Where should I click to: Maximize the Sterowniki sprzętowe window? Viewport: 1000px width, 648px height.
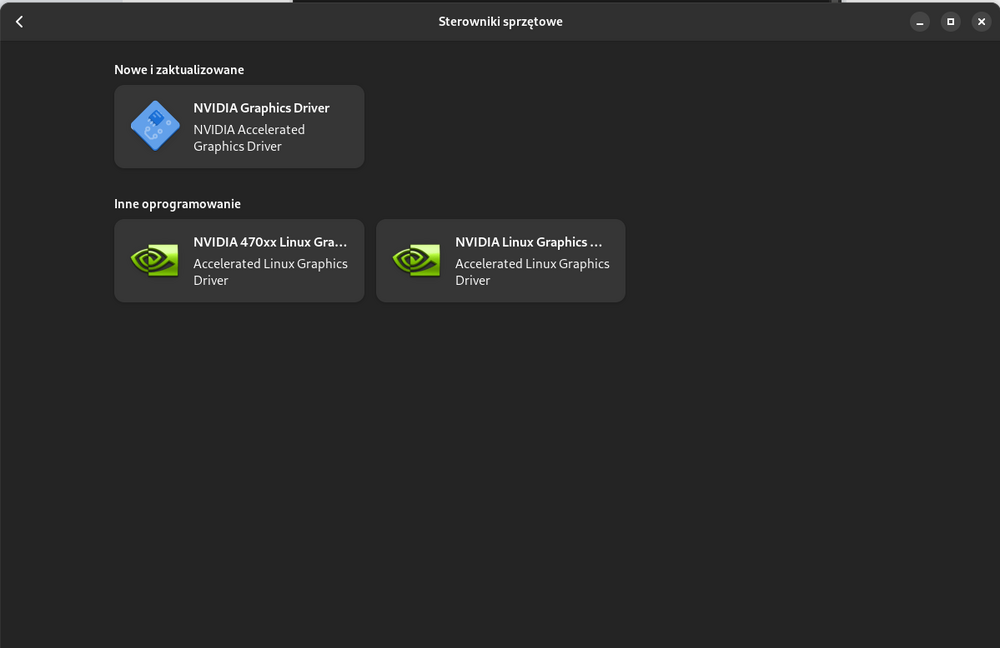tap(951, 21)
